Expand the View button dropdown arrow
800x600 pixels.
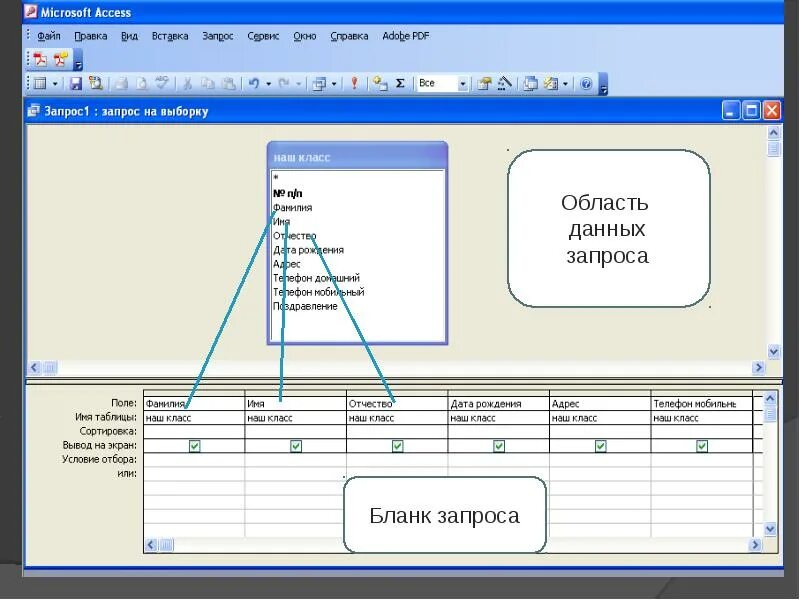[x=55, y=84]
